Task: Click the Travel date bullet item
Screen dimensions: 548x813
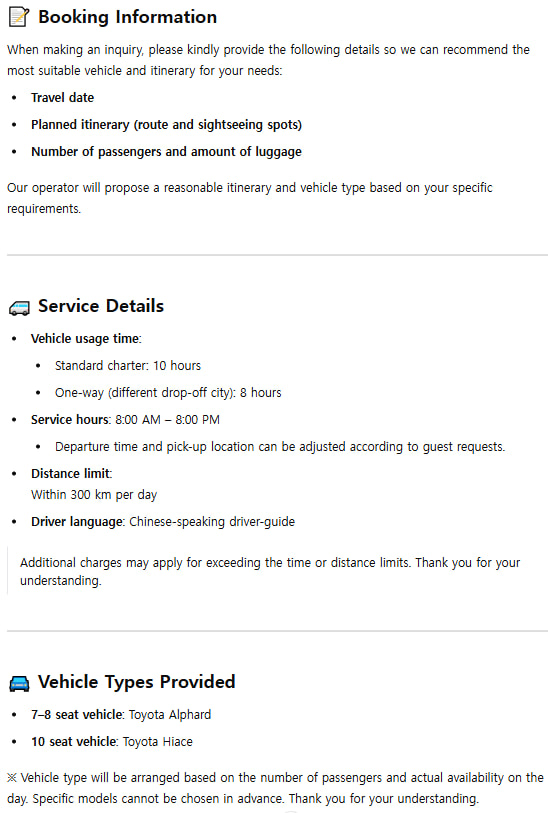Action: [x=63, y=97]
